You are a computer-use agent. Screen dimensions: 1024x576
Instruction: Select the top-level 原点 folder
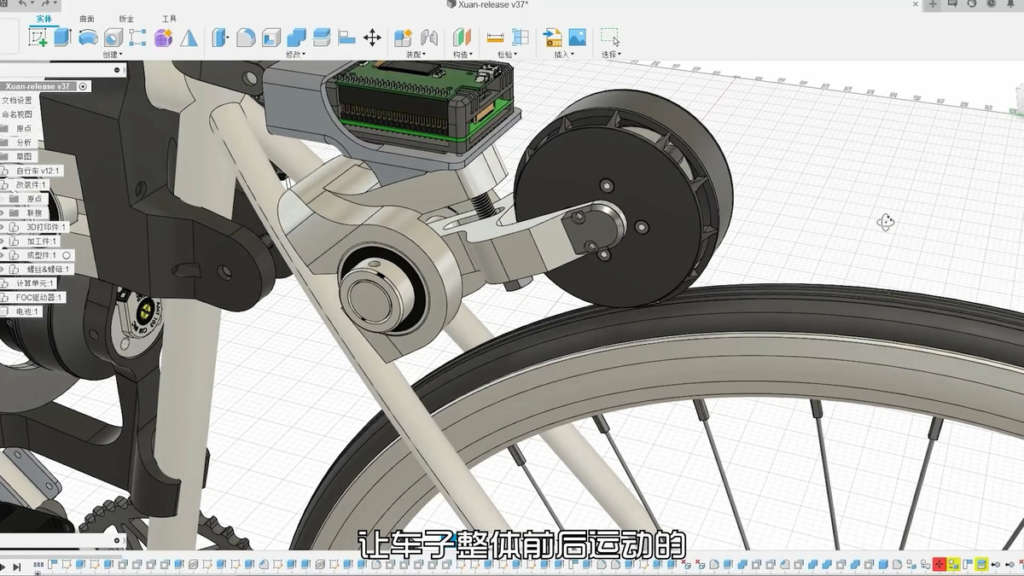(x=24, y=129)
